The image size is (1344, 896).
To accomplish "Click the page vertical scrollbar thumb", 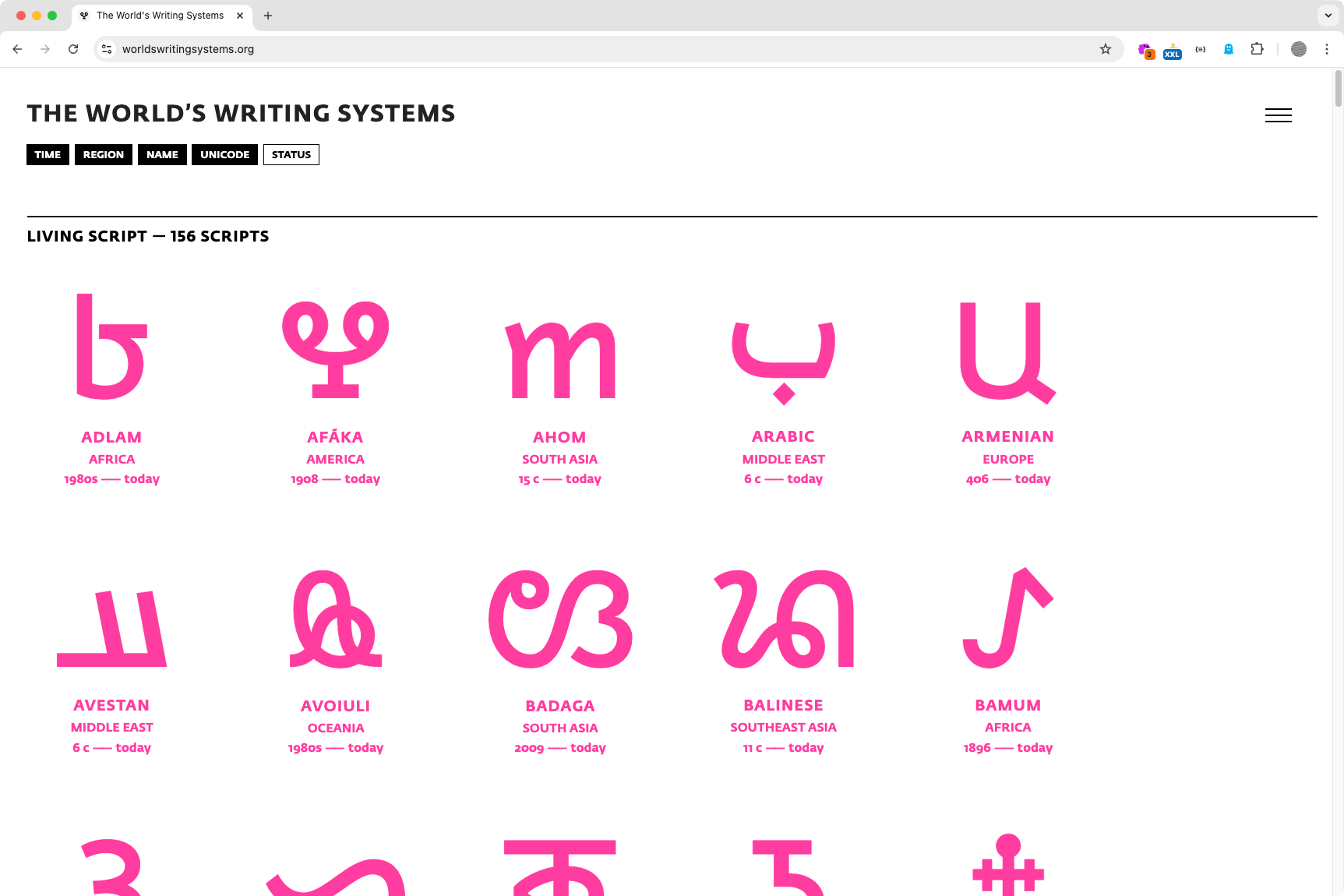I will point(1339,88).
